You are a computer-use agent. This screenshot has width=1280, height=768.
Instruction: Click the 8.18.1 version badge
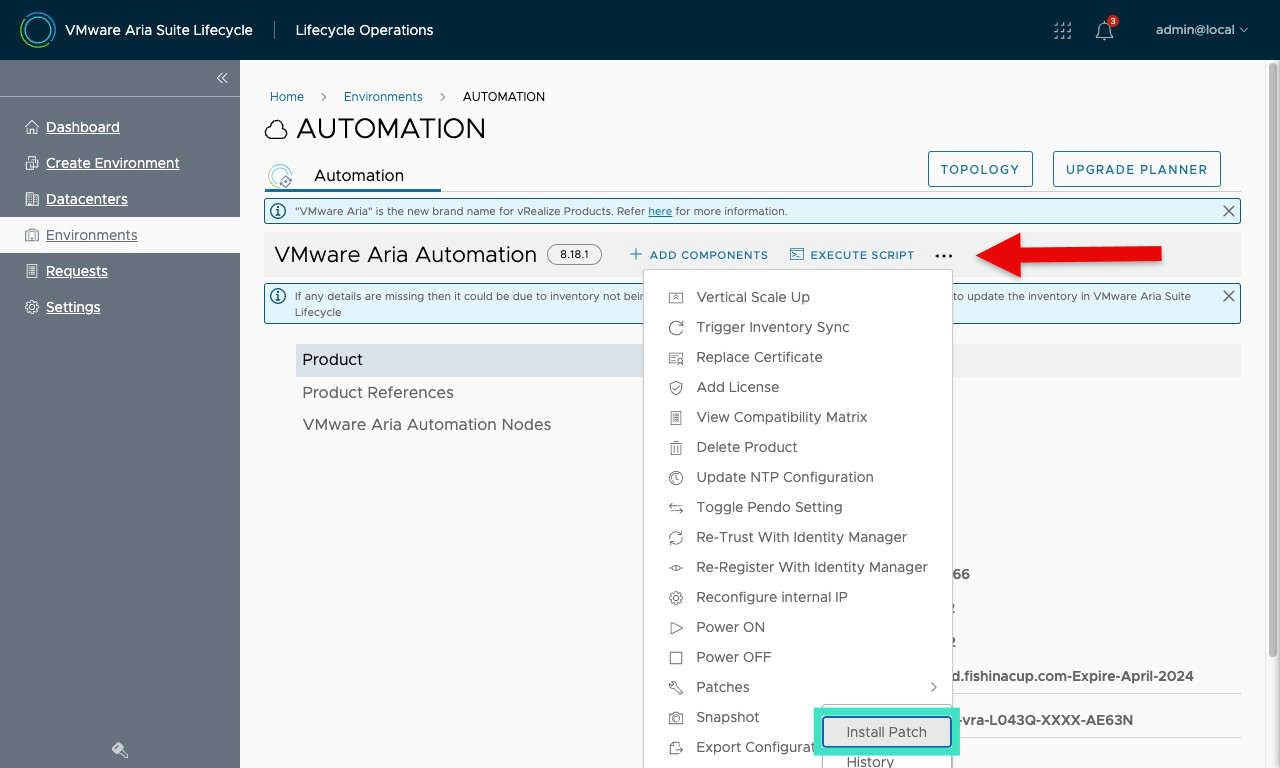pyautogui.click(x=574, y=254)
